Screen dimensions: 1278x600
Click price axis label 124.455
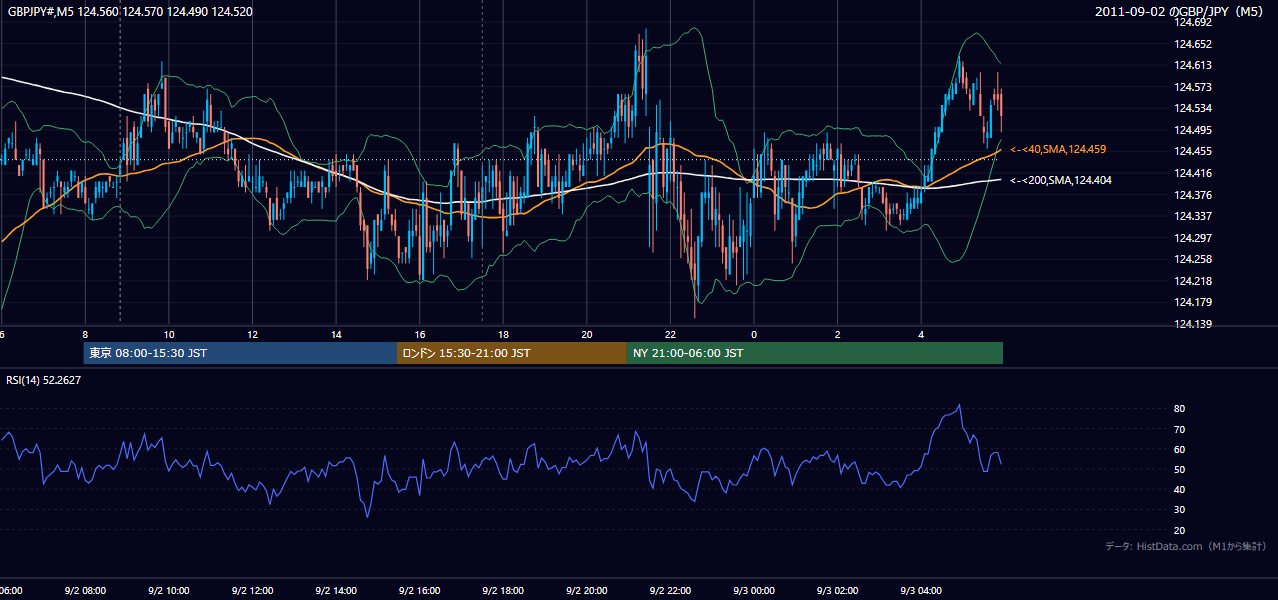point(1192,151)
